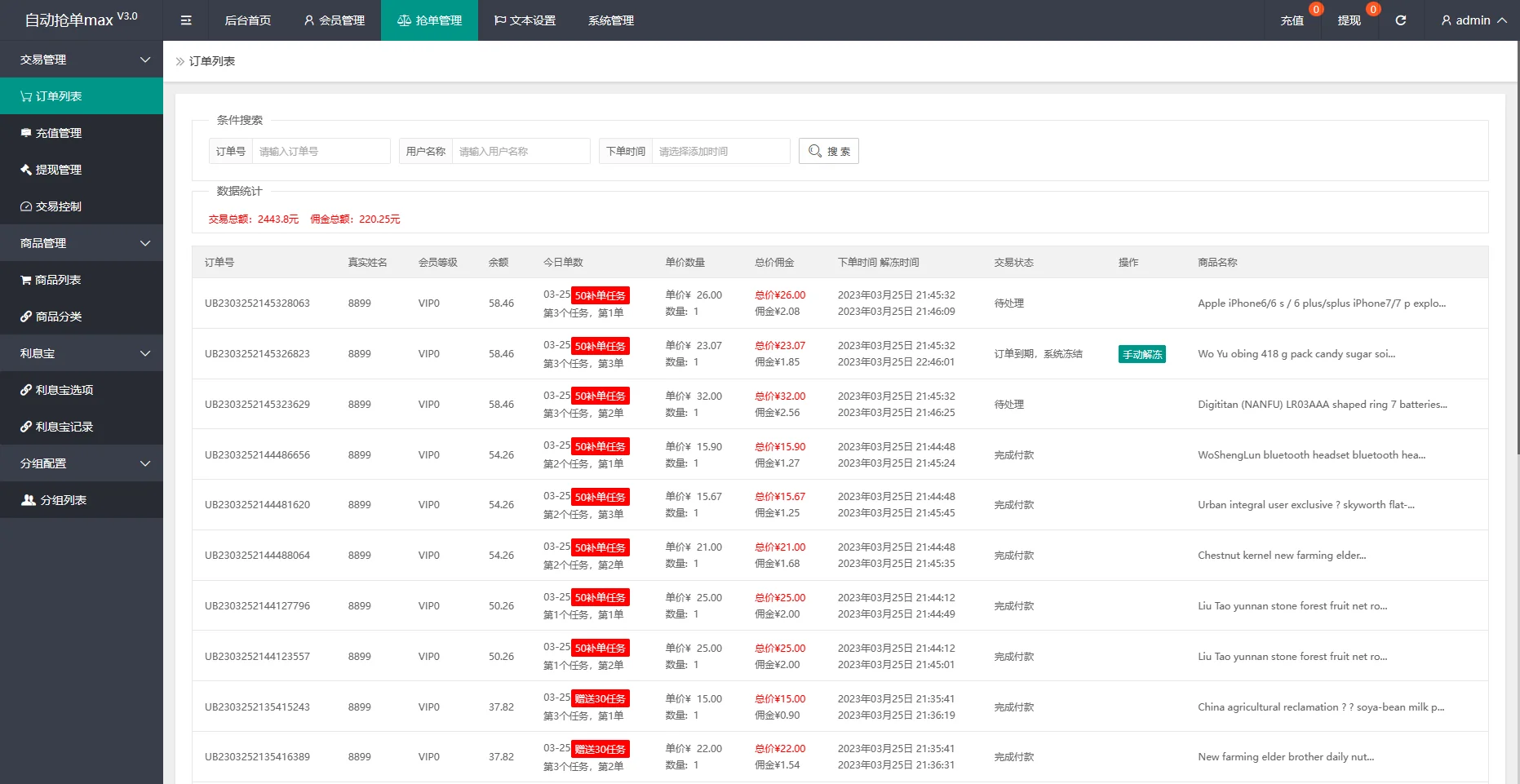1520x784 pixels.
Task: Click the refresh icon in top bar
Action: tap(1400, 20)
